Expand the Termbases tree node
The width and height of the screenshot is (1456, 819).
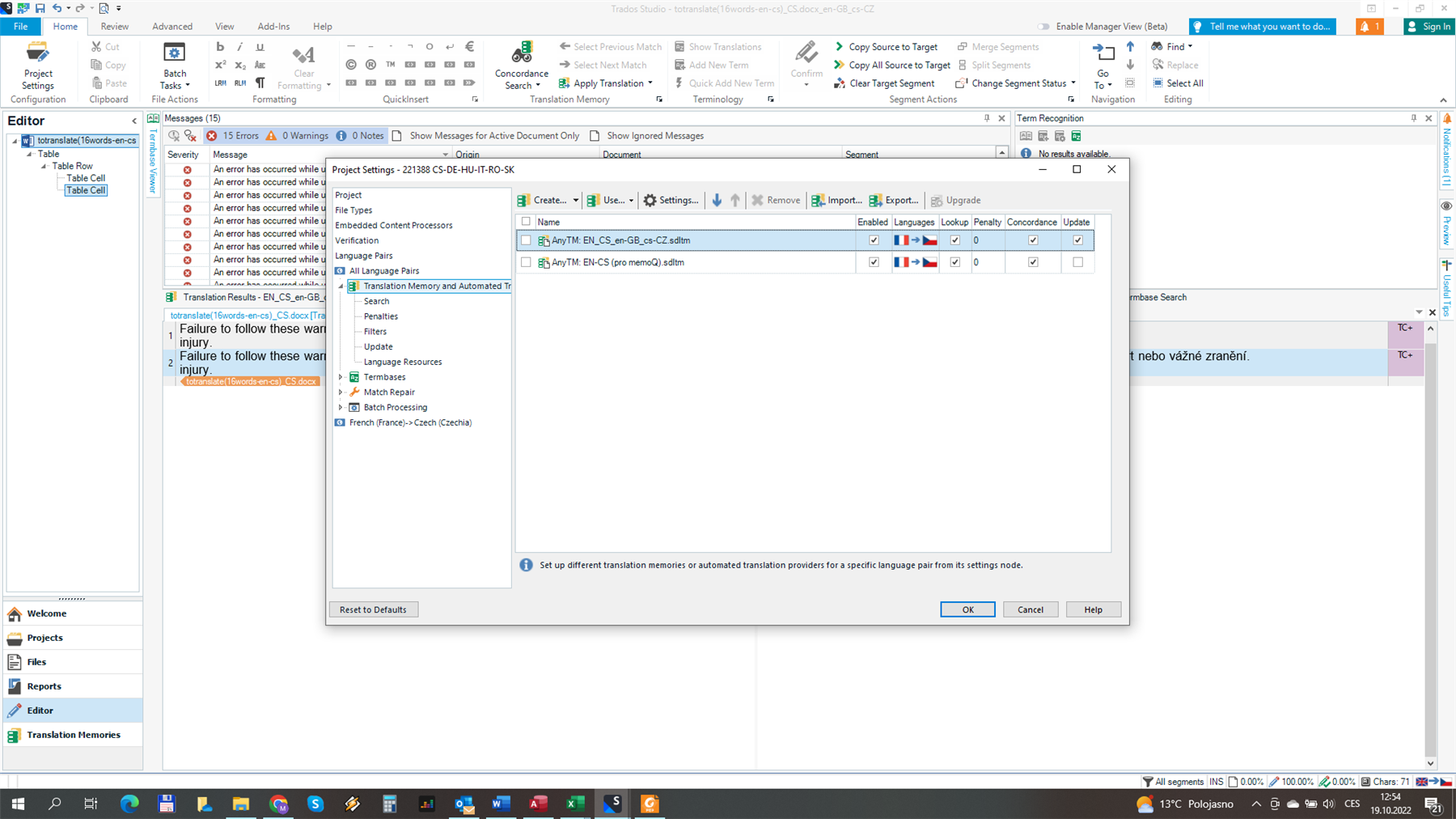point(341,377)
